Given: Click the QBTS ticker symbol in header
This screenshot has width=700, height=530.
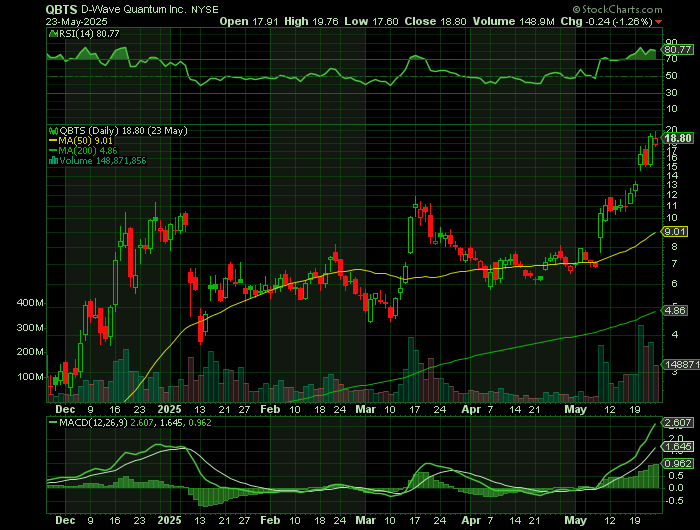Looking at the screenshot, I should click(61, 9).
